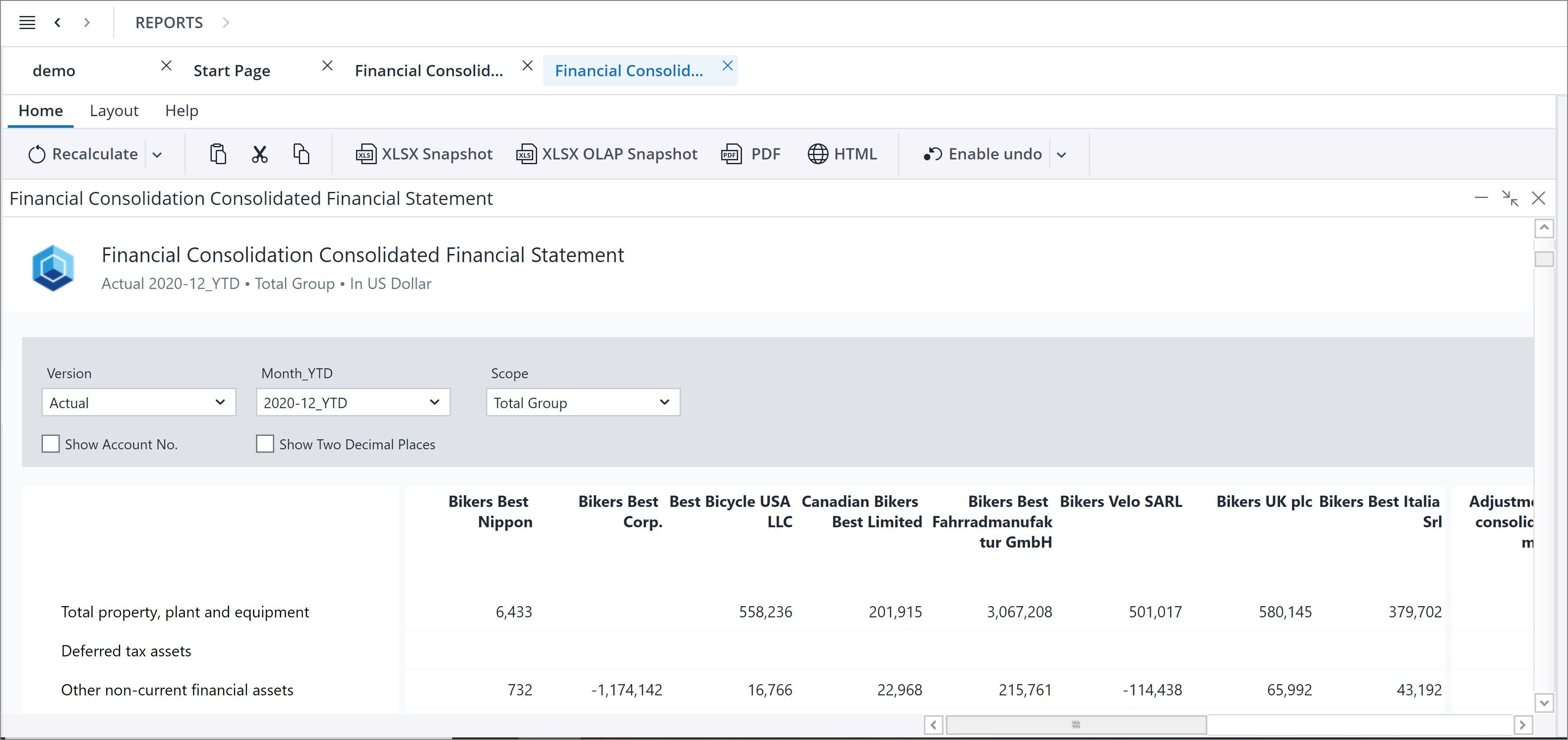Open the Scope dropdown Total Group
1568x740 pixels.
583,402
